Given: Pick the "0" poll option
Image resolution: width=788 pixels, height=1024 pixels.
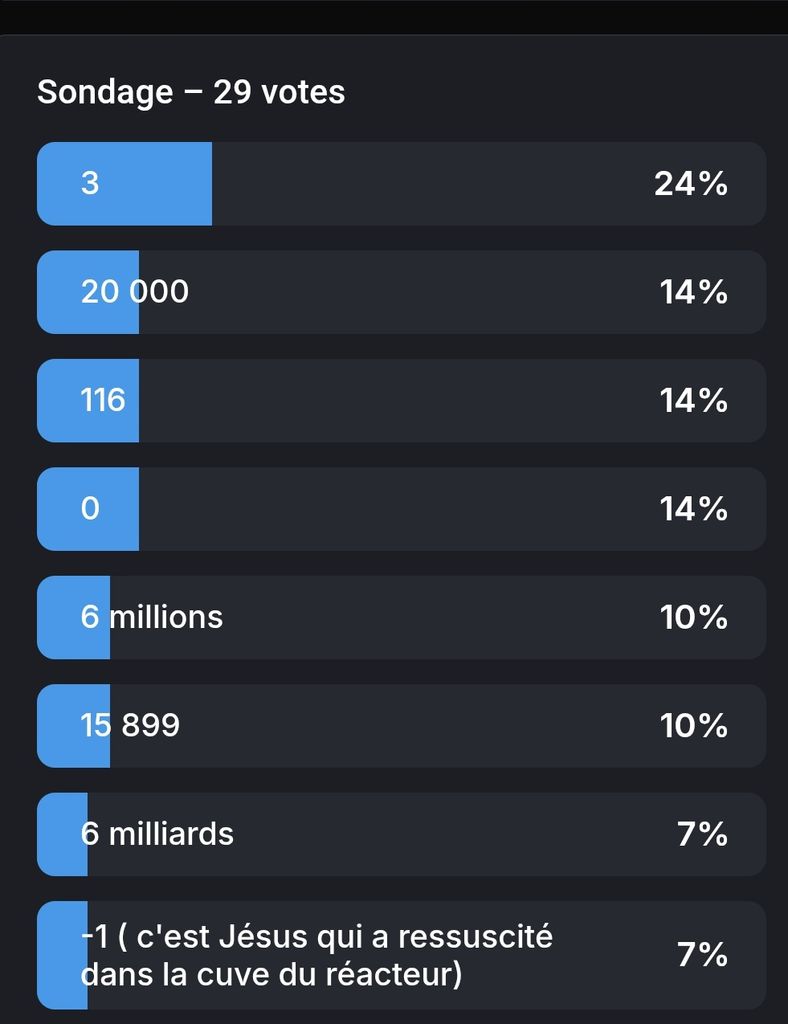Looking at the screenshot, I should pyautogui.click(x=90, y=509).
